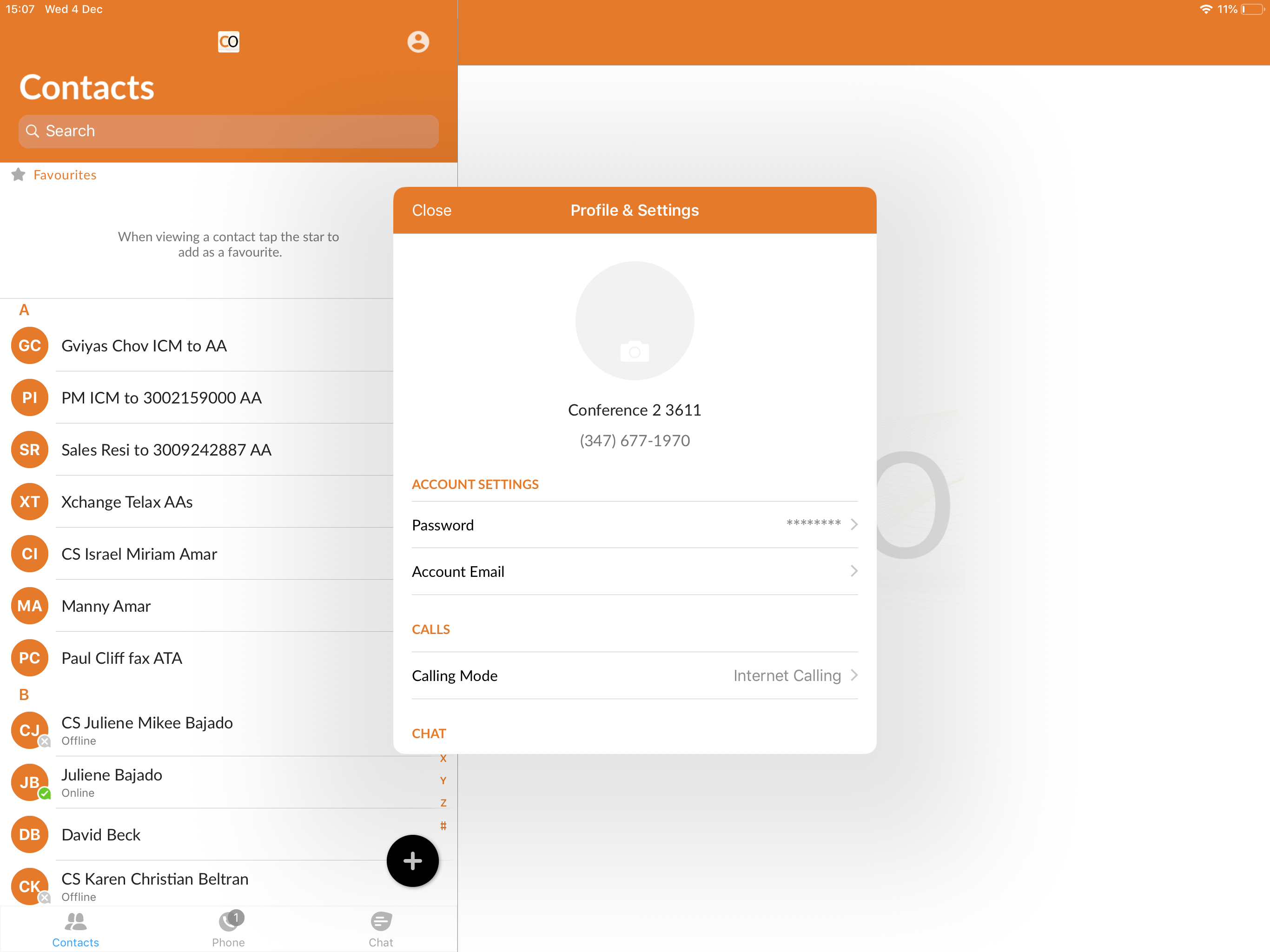Tap the CK avatar for Karen Beltran

30,886
